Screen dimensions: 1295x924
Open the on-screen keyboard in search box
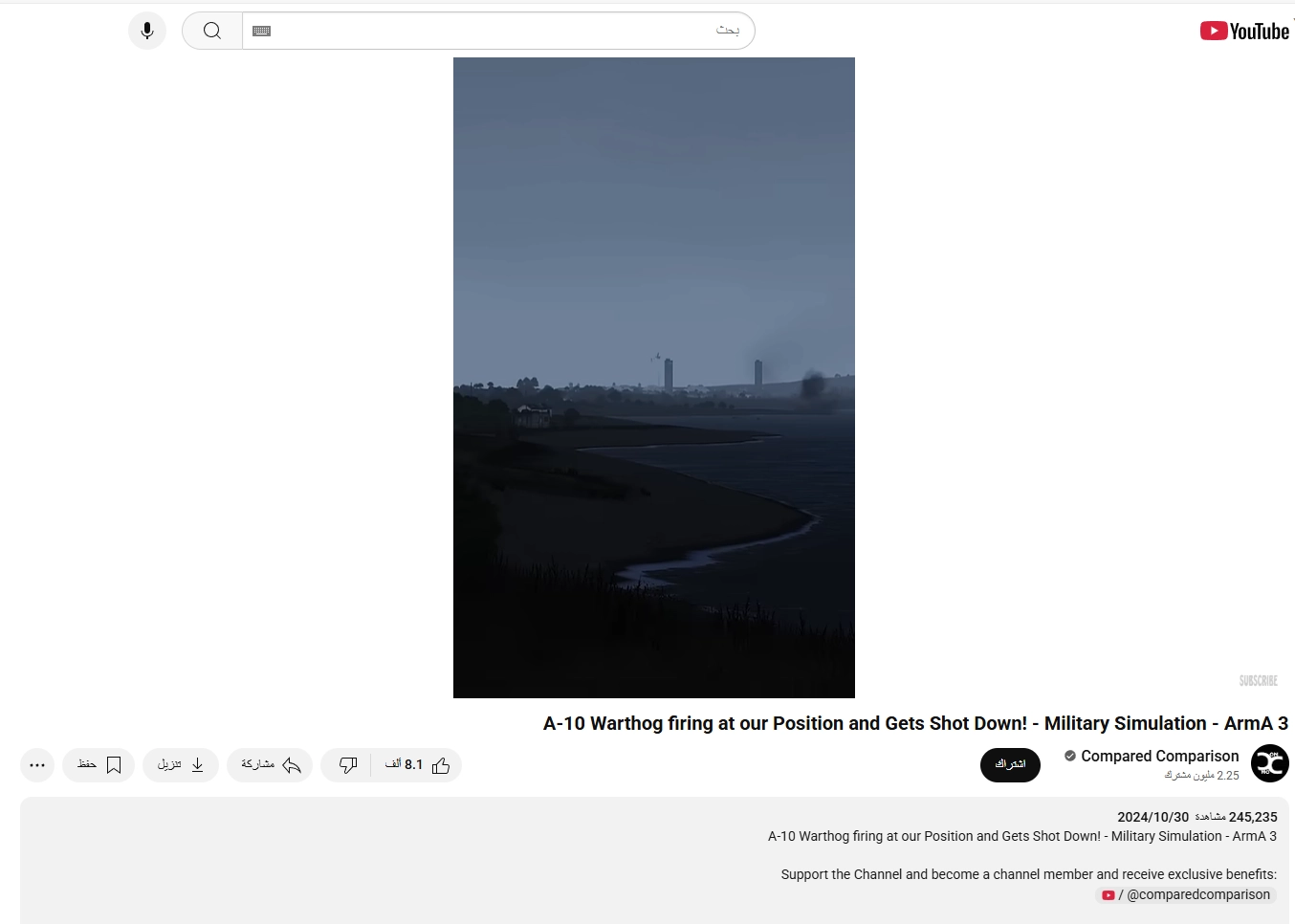click(261, 31)
